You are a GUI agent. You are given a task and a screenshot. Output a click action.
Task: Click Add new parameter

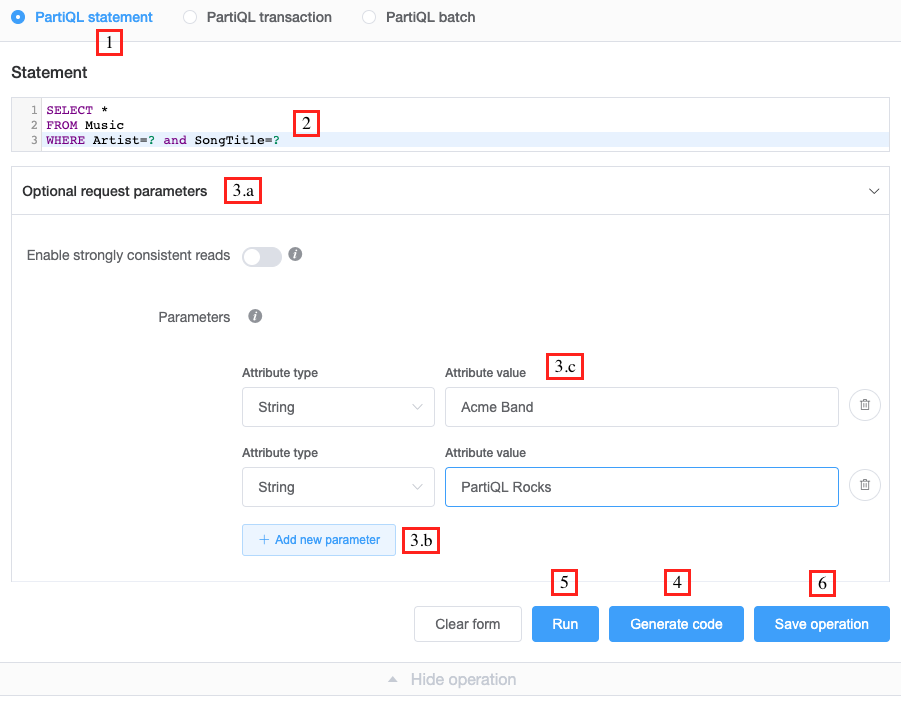coord(318,539)
